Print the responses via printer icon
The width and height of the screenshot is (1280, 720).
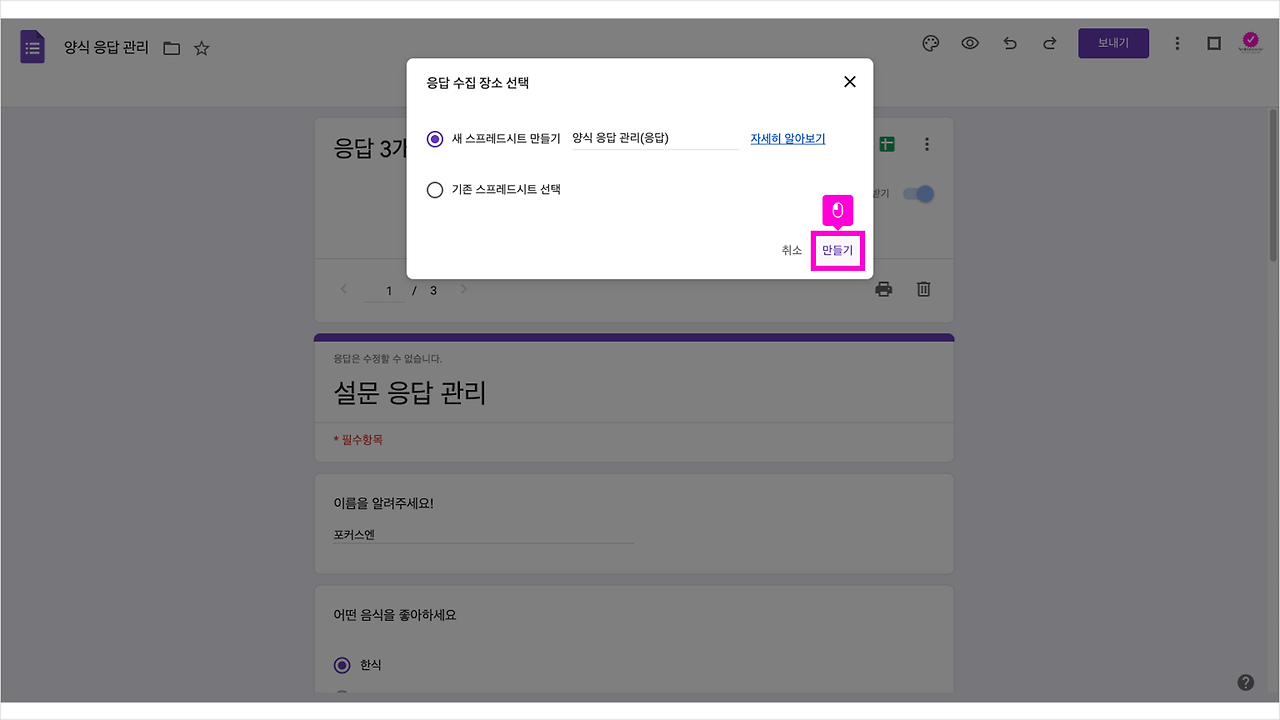click(x=883, y=288)
